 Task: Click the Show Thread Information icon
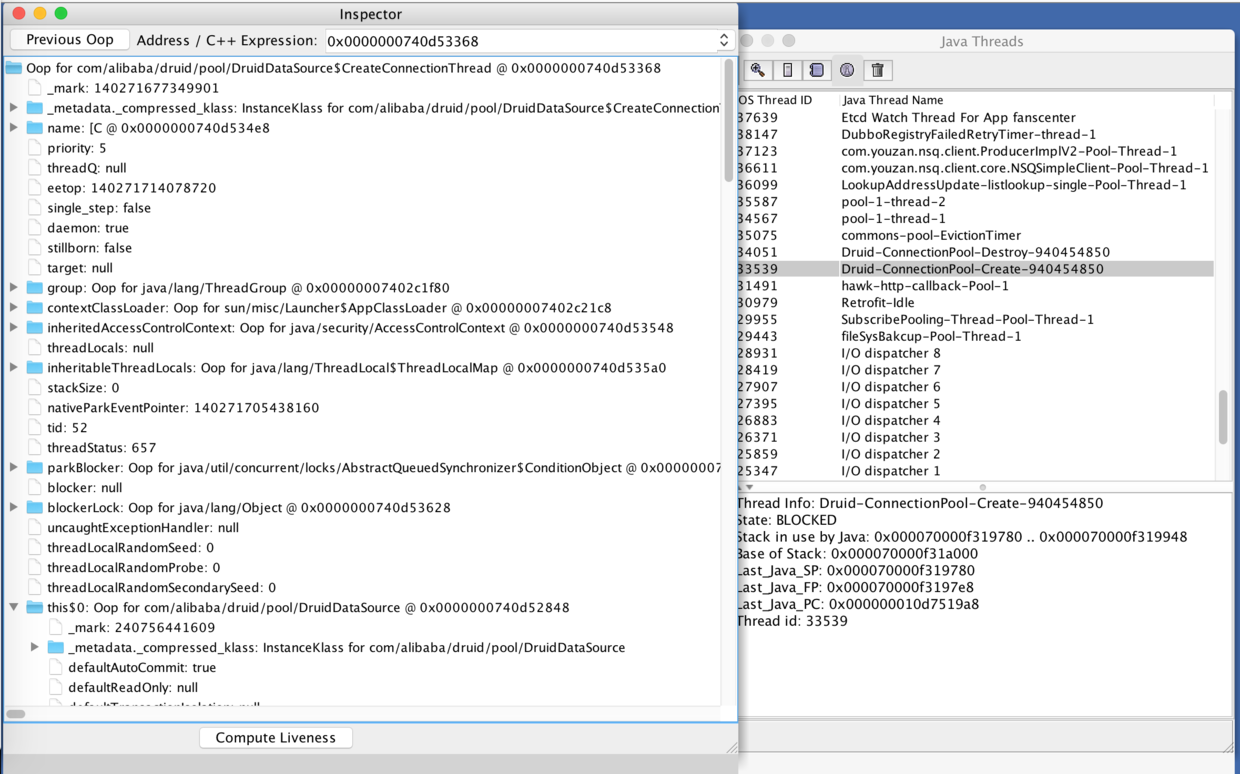click(x=847, y=70)
